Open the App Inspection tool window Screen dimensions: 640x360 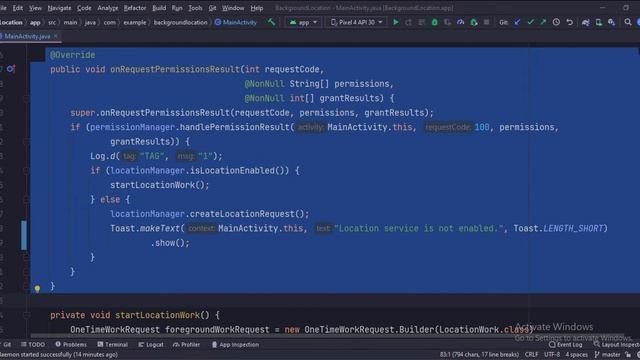point(235,344)
